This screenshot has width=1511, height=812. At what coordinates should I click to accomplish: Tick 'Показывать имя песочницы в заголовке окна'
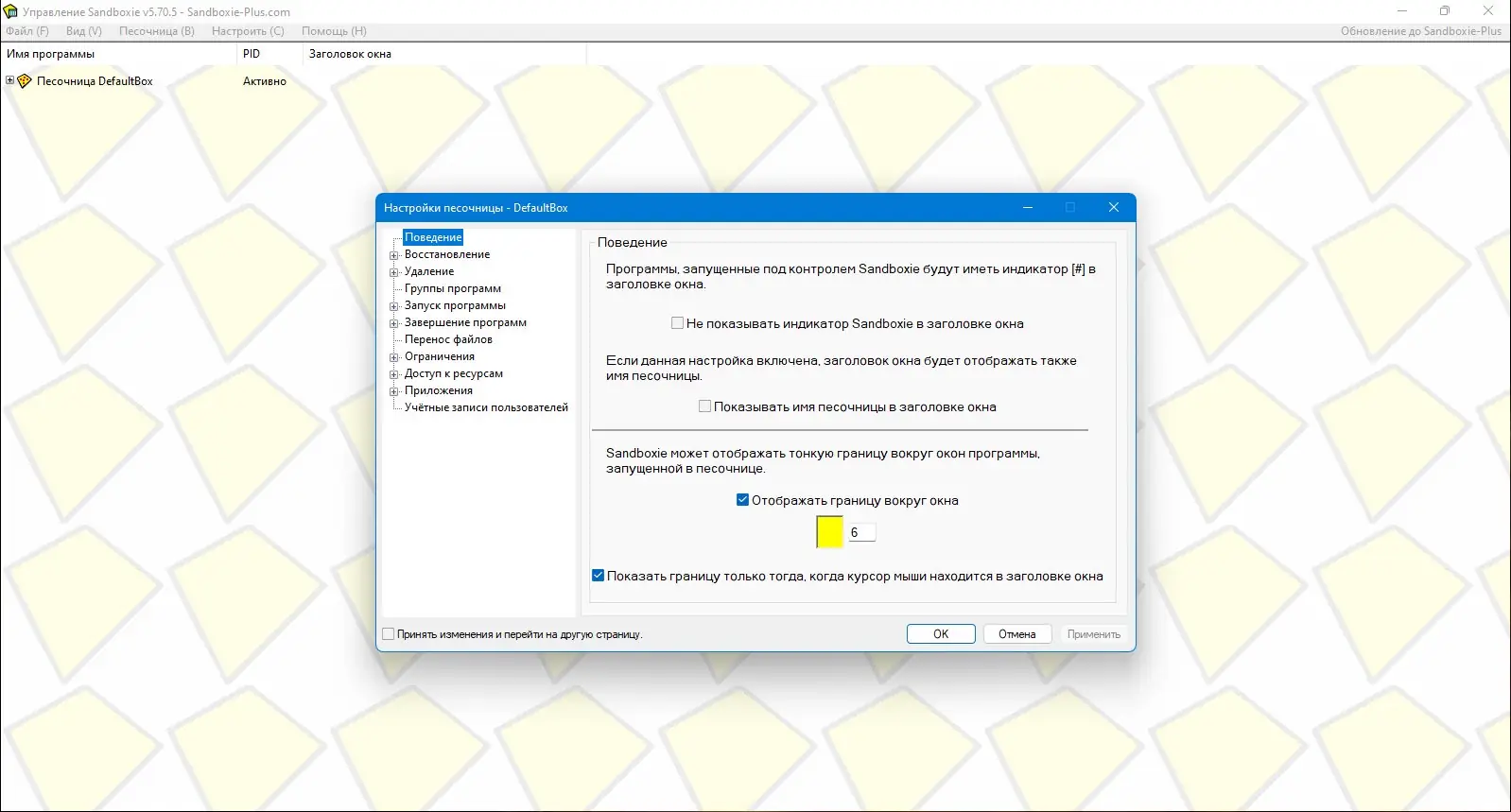(704, 406)
